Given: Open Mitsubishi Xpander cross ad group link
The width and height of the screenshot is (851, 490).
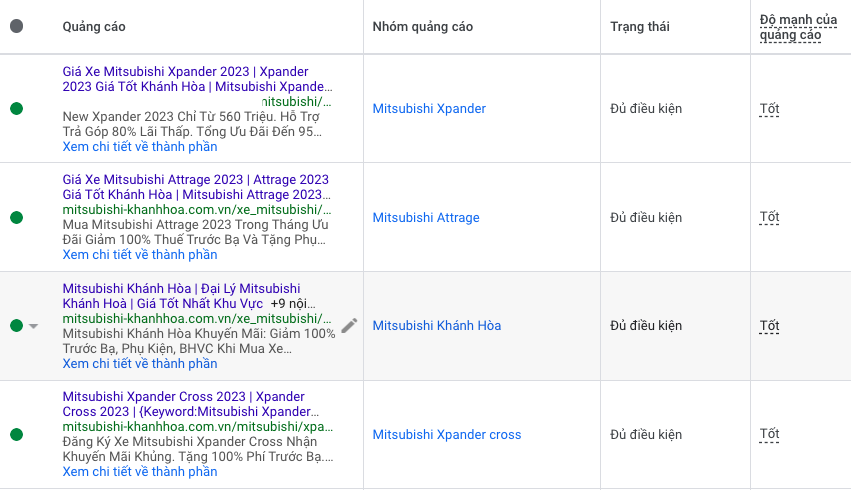Looking at the screenshot, I should coord(447,434).
